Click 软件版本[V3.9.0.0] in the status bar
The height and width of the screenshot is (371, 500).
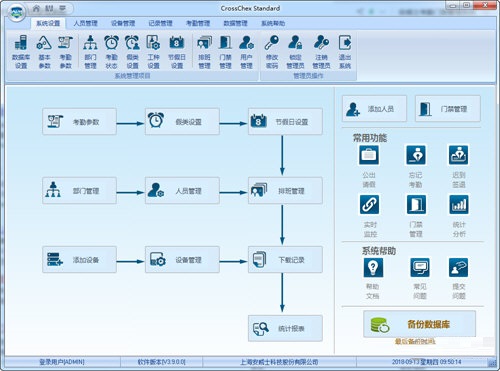click(161, 362)
